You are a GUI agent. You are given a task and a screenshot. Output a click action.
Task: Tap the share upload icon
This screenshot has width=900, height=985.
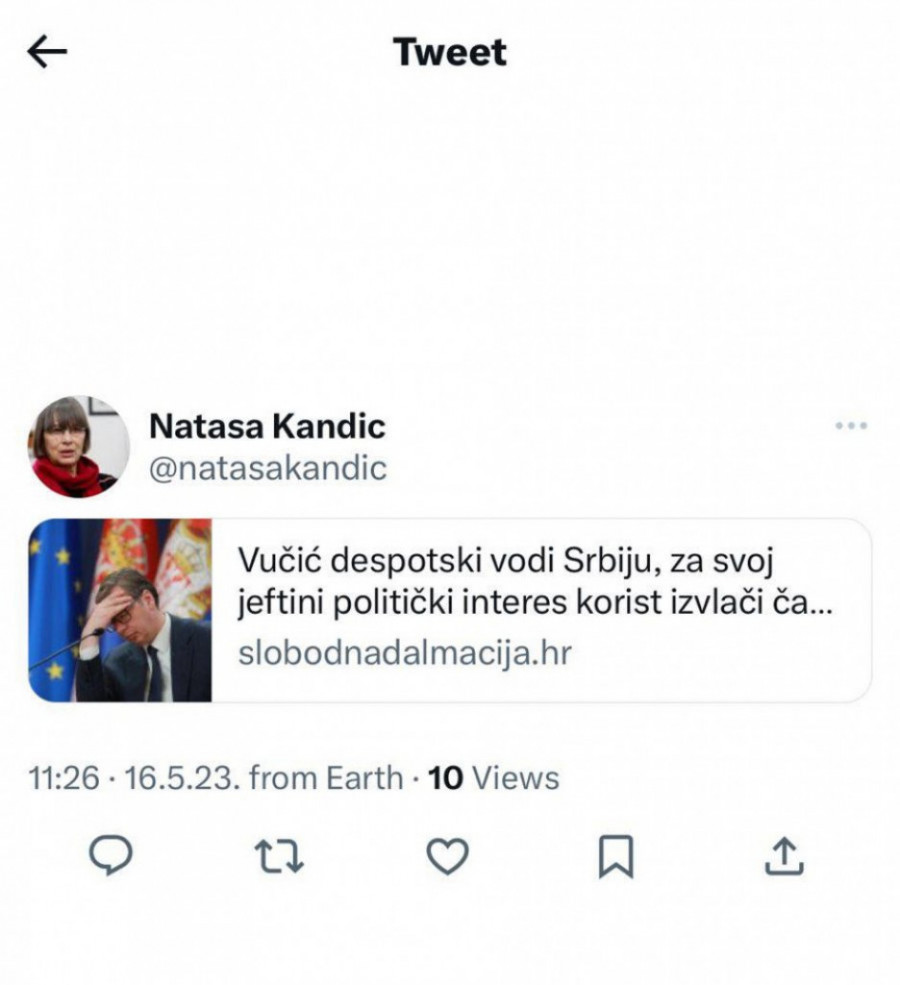tap(784, 856)
